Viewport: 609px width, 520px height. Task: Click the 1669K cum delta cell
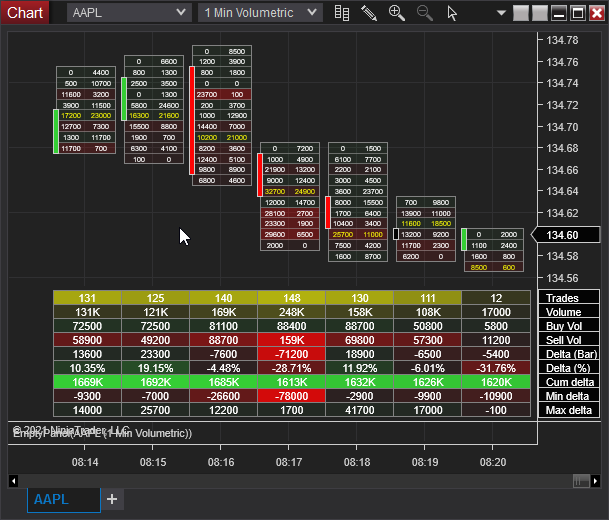coord(87,382)
